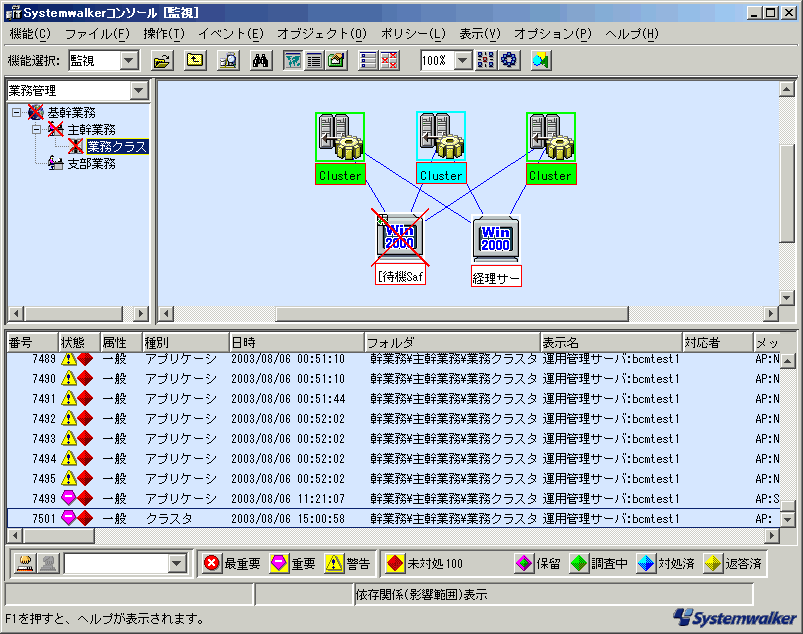
Task: Click the binoculars search icon
Action: [261, 61]
